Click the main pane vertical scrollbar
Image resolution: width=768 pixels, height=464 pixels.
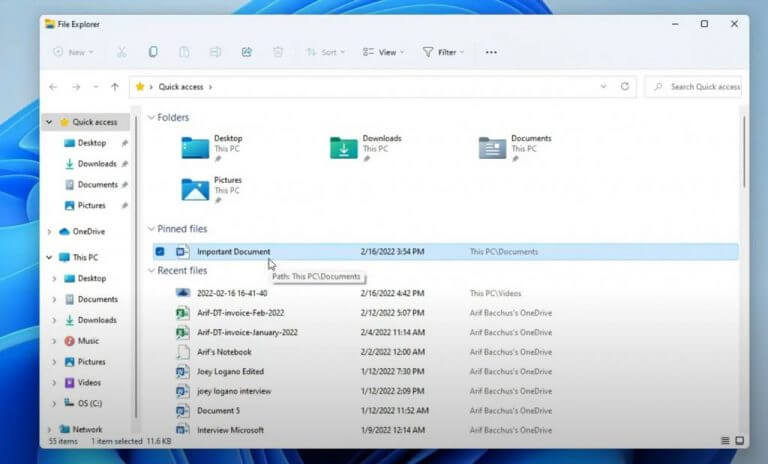744,152
